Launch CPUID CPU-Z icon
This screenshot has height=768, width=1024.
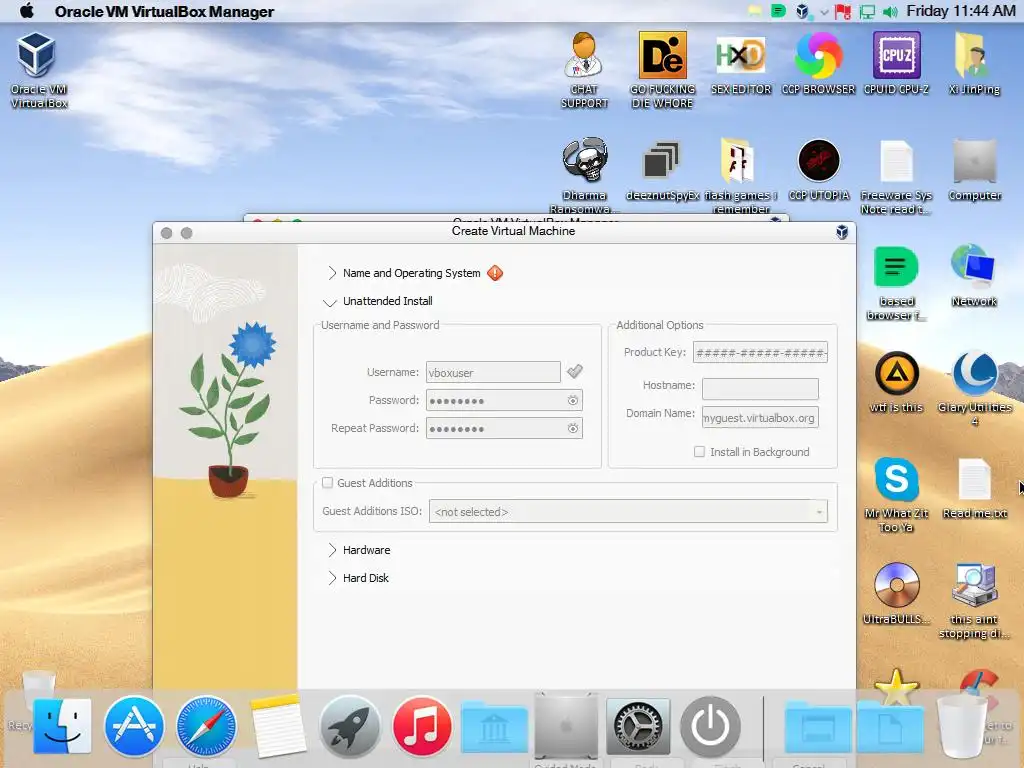pyautogui.click(x=896, y=63)
